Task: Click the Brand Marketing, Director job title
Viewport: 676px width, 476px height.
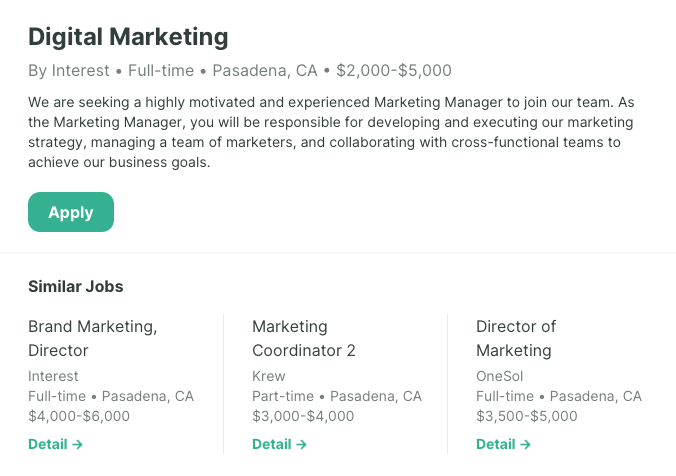Action: [x=92, y=338]
